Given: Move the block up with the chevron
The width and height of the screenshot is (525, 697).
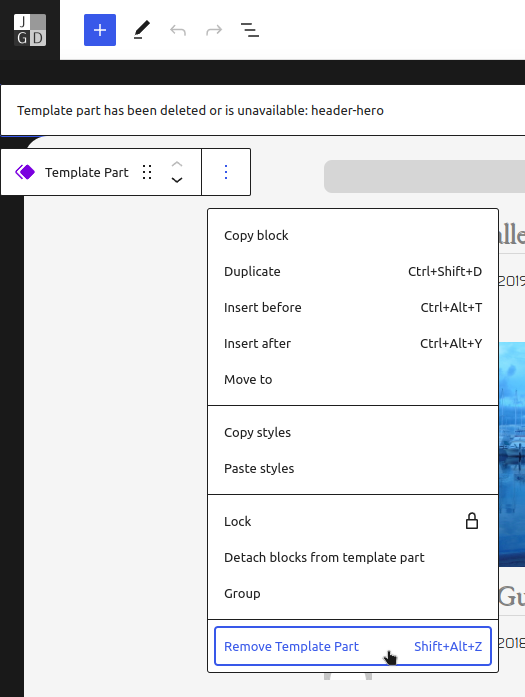Looking at the screenshot, I should point(177,164).
